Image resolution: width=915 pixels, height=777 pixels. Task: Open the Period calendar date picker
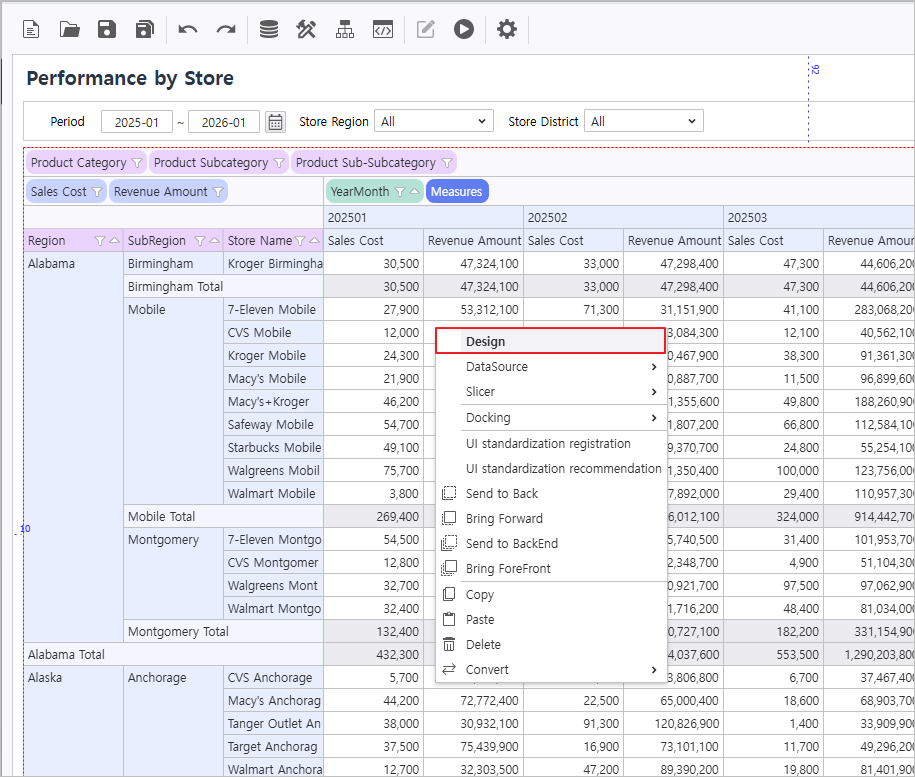(276, 122)
